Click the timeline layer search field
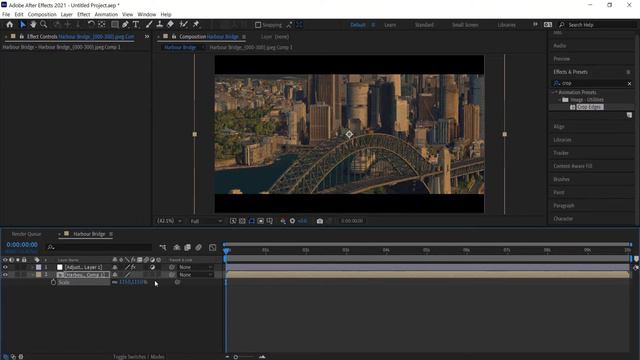Image resolution: width=640 pixels, height=360 pixels. point(100,247)
